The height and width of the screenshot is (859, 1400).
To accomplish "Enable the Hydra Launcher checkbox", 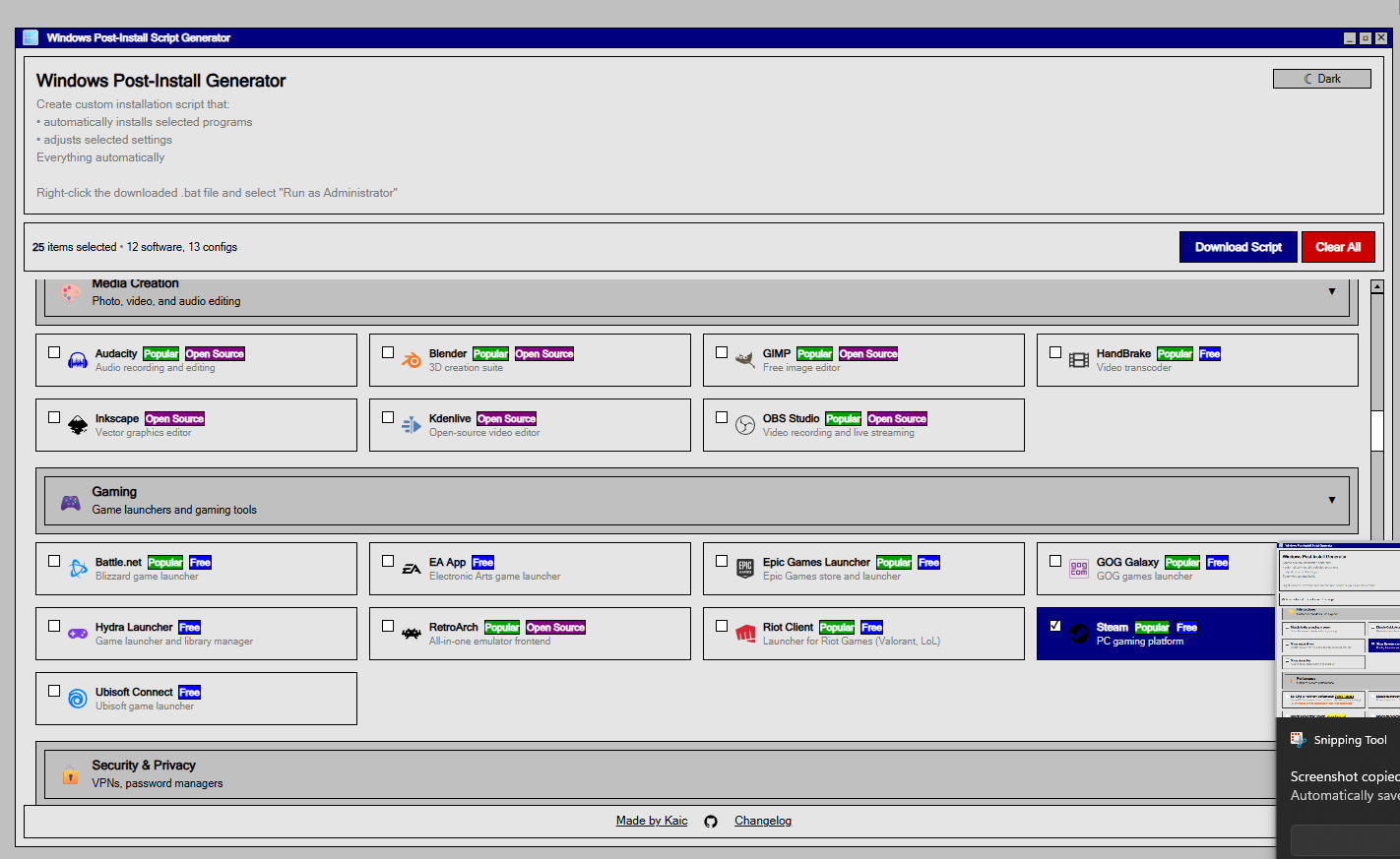I will 54,626.
